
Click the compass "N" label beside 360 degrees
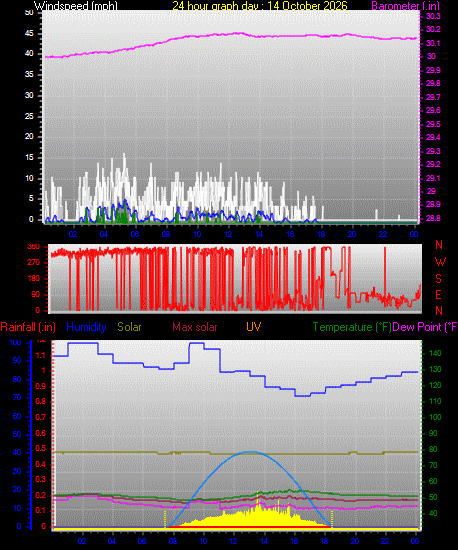439,245
